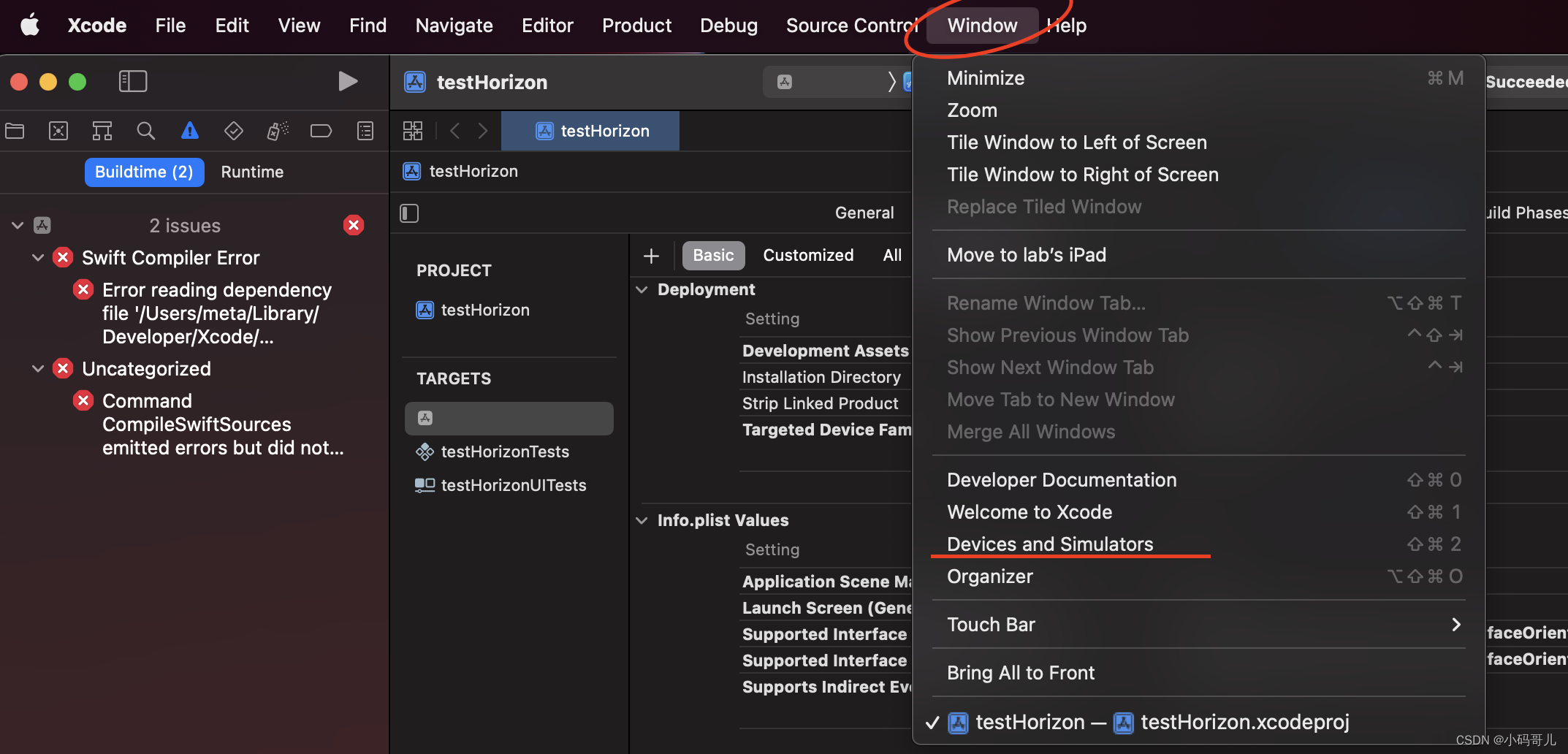
Task: Open the Debug navigator spray icon
Action: point(278,131)
